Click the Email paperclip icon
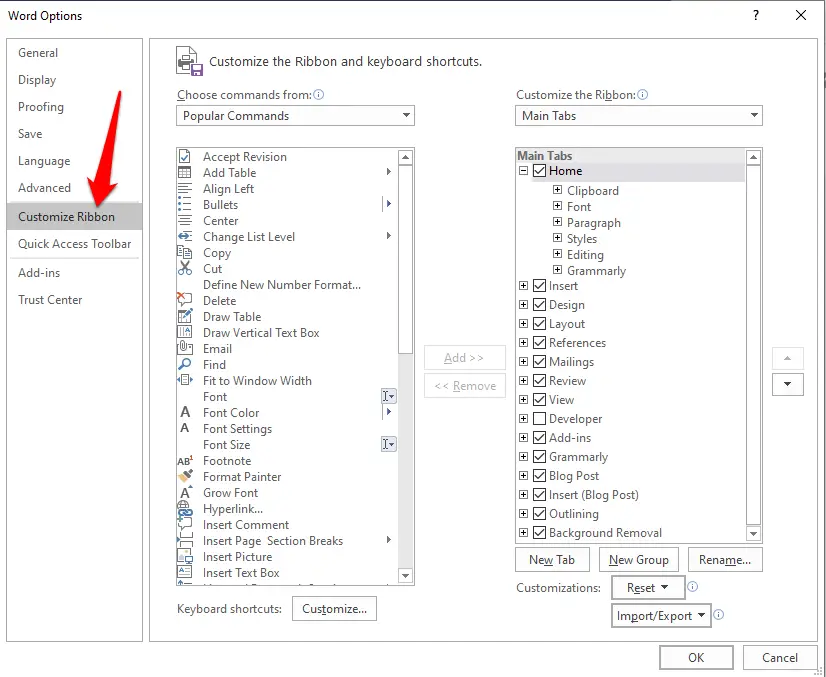Screen dimensions: 826x677 (x=184, y=348)
